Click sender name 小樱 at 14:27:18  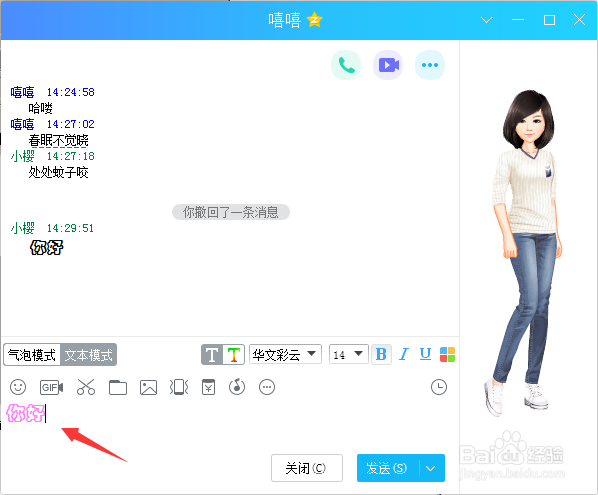(23, 156)
